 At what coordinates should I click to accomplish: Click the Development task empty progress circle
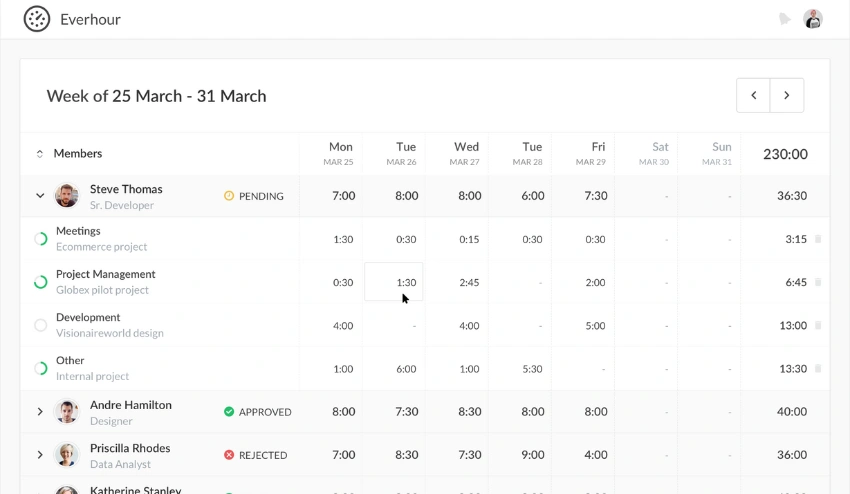pyautogui.click(x=41, y=325)
